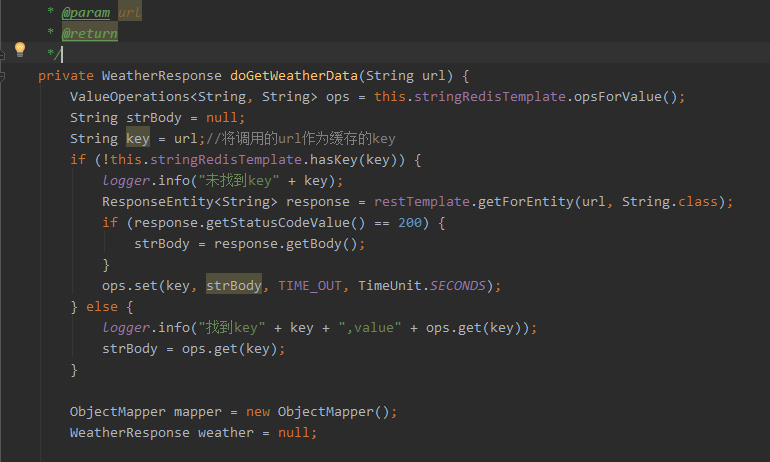Place the caret after the "*/" comment end
Screen dimensions: 770x462
coord(62,54)
